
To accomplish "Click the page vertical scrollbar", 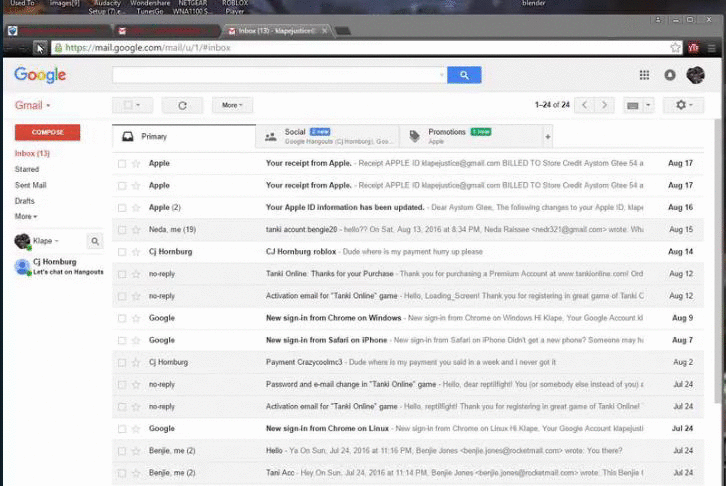I will [x=719, y=259].
